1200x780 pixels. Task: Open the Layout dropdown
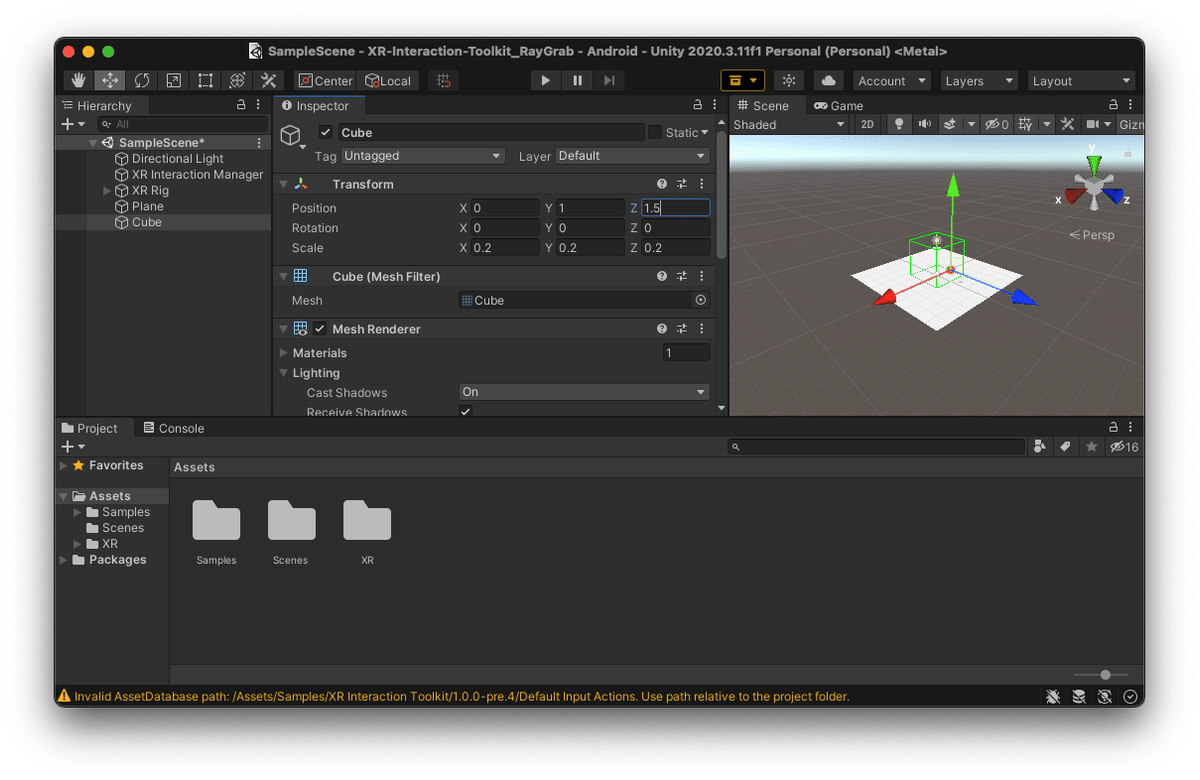pos(1082,81)
